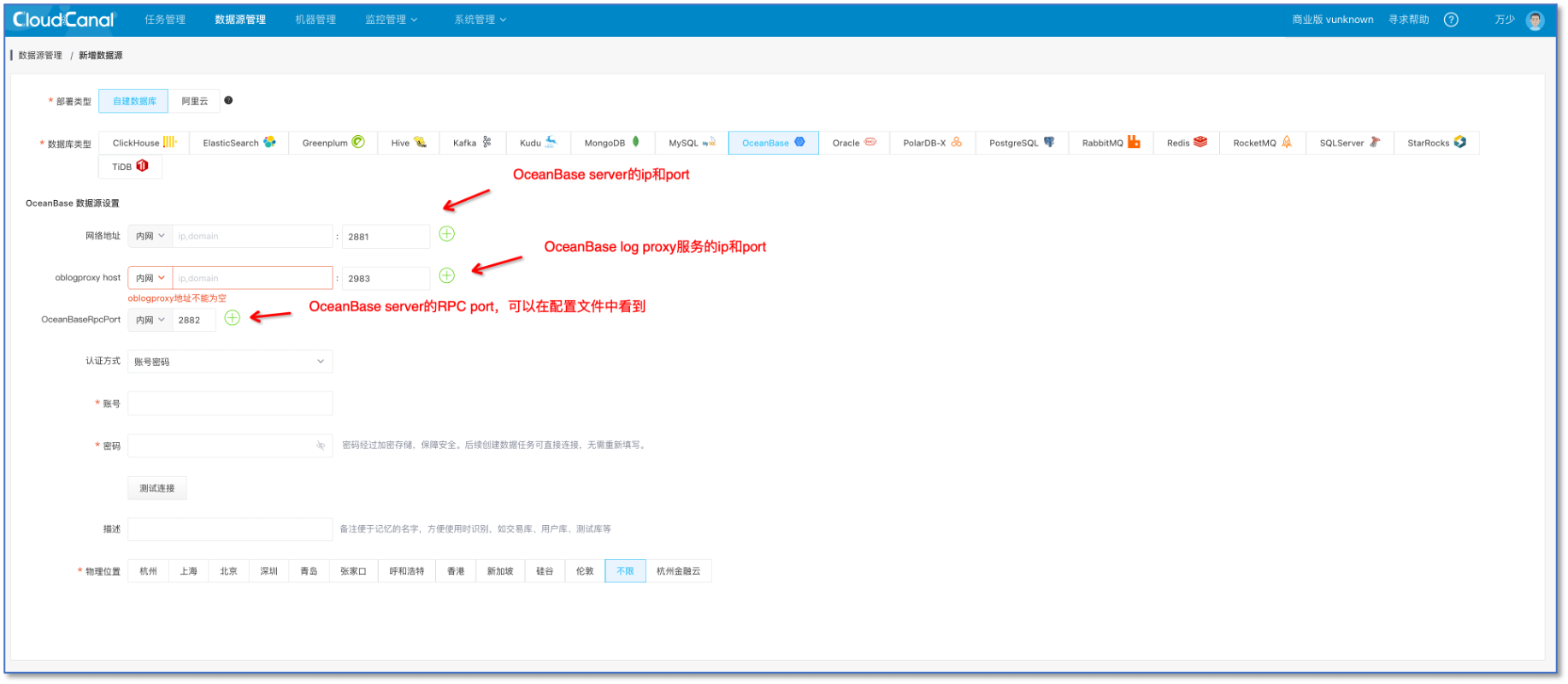This screenshot has width=1568, height=684.
Task: Toggle password visibility eye icon
Action: point(321,445)
